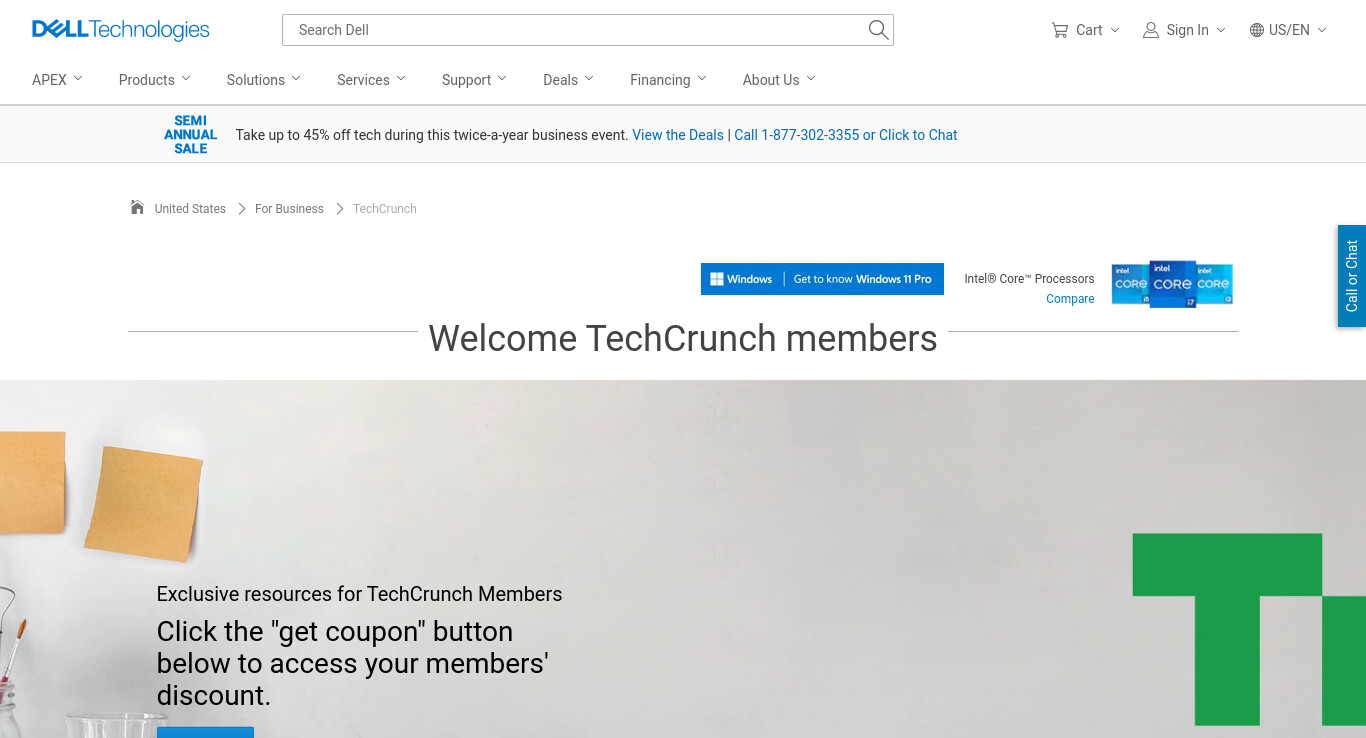
Task: Open the APEX menu
Action: click(57, 80)
